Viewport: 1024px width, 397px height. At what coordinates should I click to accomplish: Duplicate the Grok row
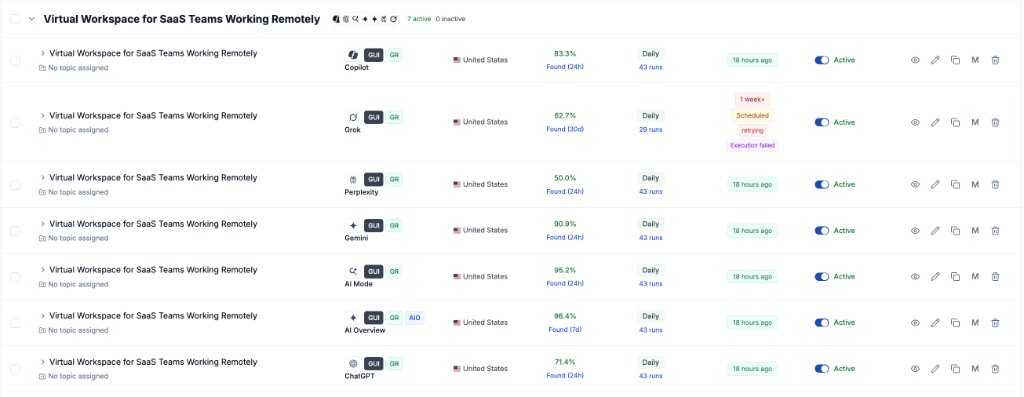point(955,122)
